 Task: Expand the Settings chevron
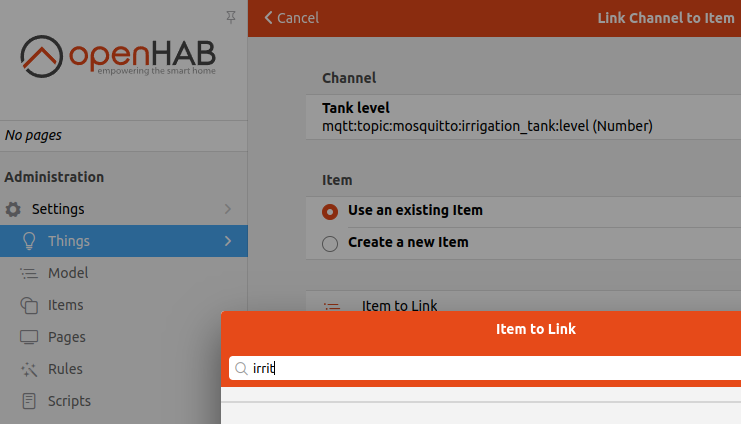(x=228, y=209)
